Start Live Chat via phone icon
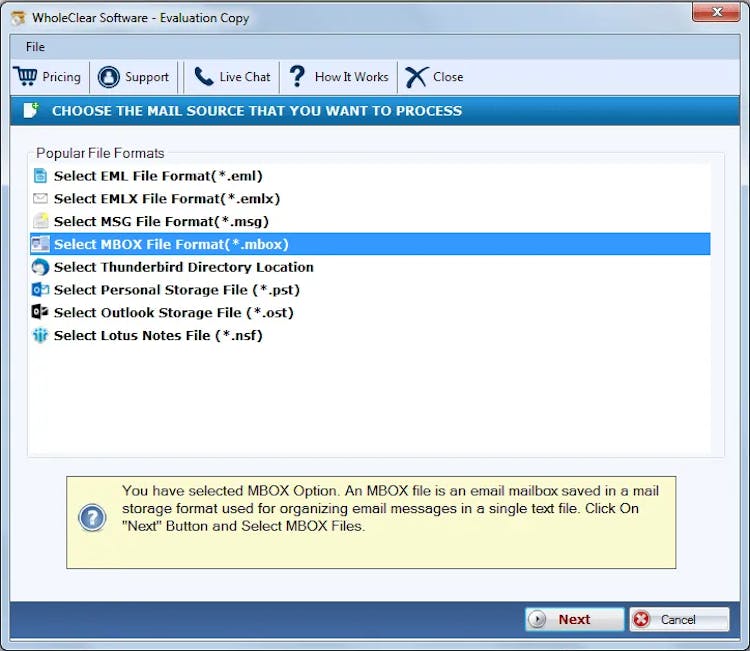The height and width of the screenshot is (651, 750). point(204,77)
